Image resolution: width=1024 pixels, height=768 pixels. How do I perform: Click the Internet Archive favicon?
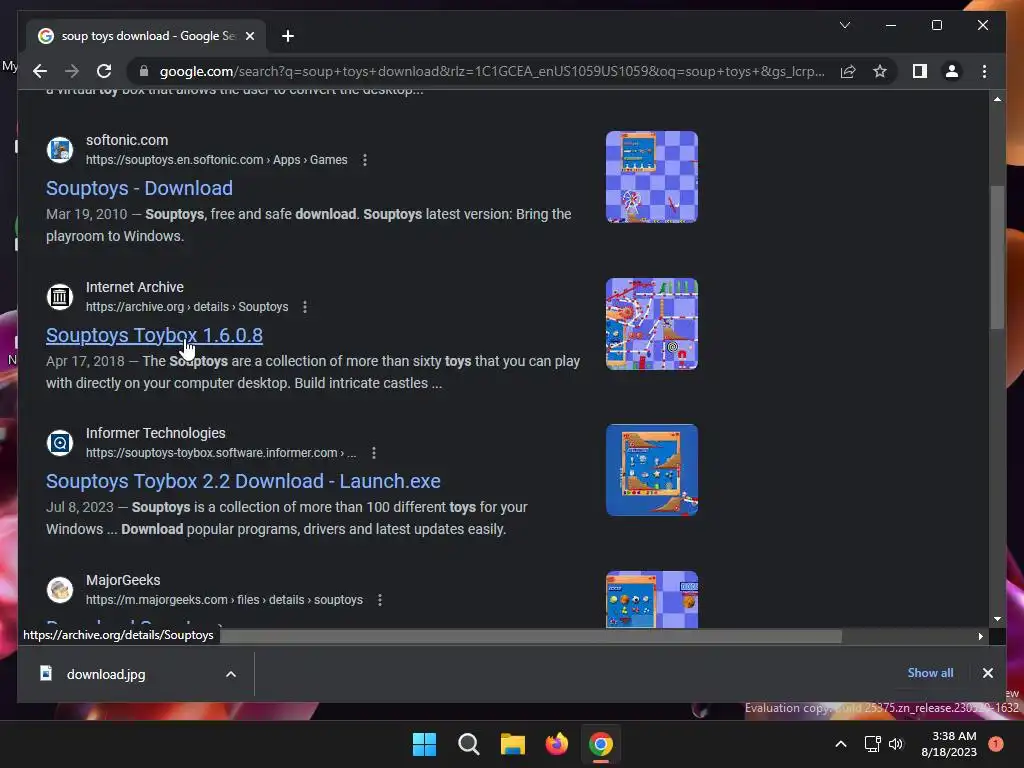(59, 296)
